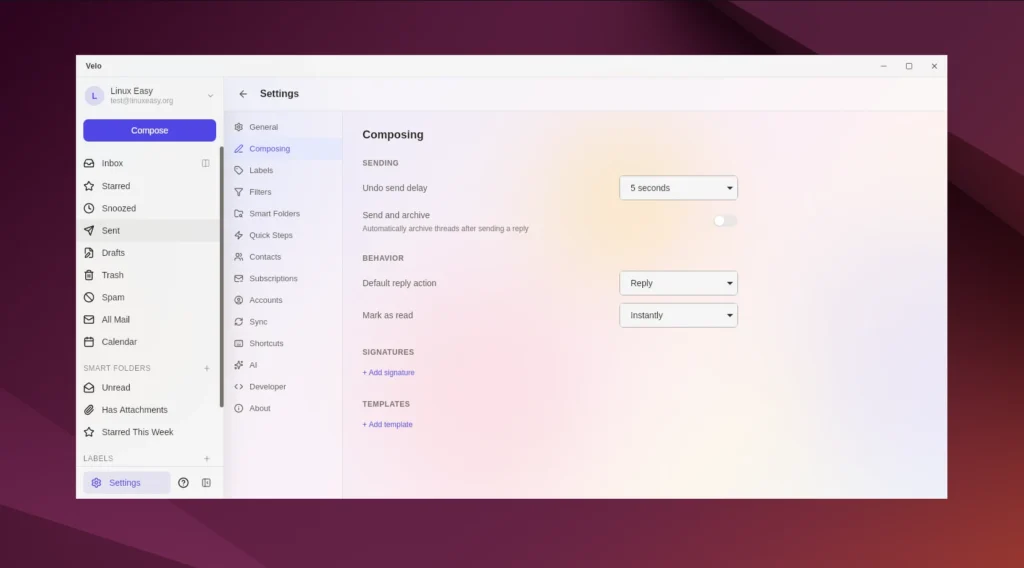This screenshot has width=1024, height=568.
Task: Click the Add template link
Action: coord(387,425)
